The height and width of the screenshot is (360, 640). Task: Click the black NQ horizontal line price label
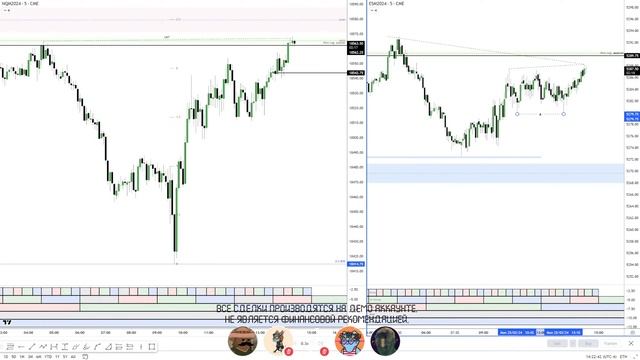356,73
